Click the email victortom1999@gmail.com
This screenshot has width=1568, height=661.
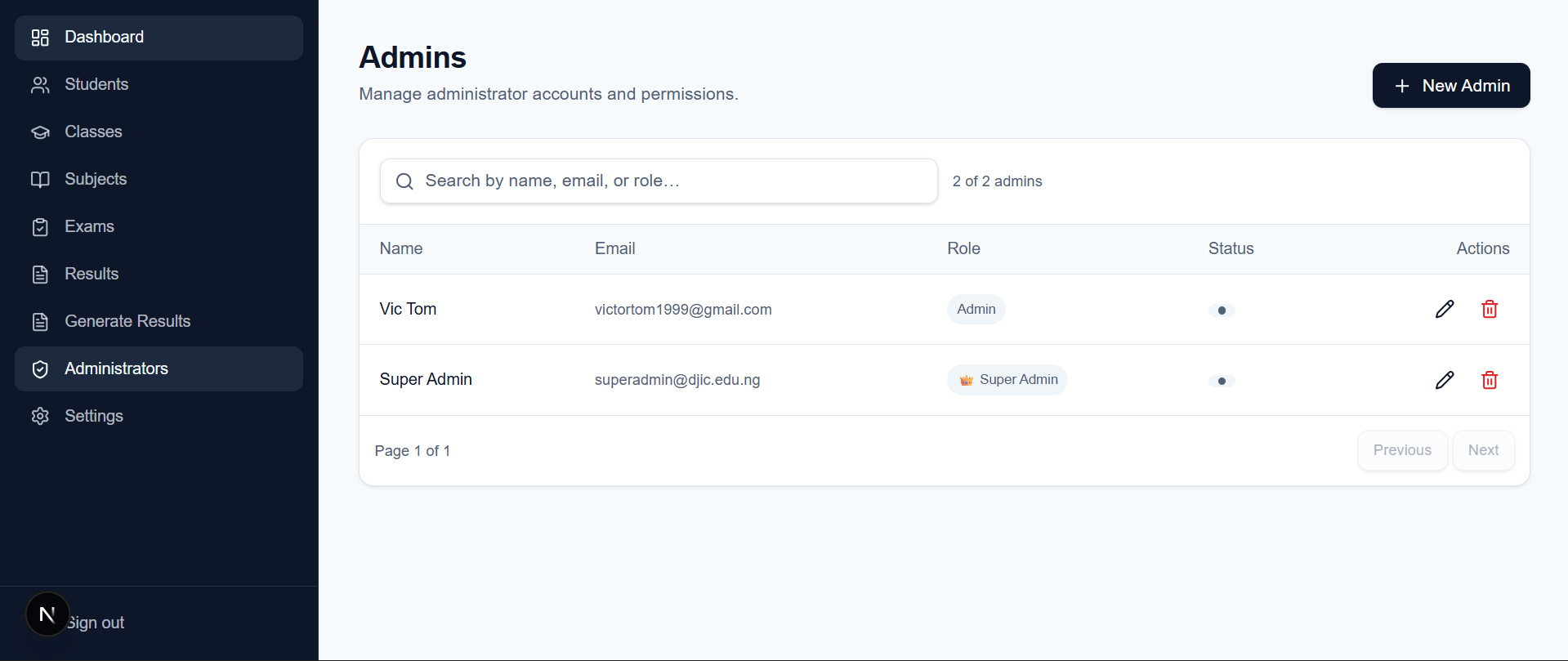(683, 310)
